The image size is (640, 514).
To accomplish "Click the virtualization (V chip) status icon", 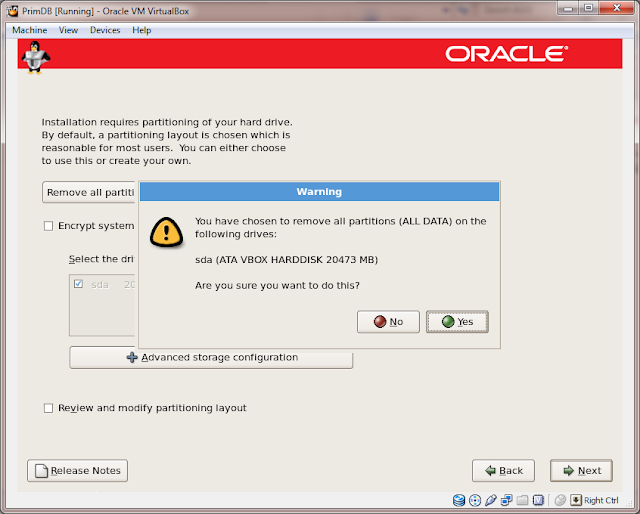I will [538, 500].
